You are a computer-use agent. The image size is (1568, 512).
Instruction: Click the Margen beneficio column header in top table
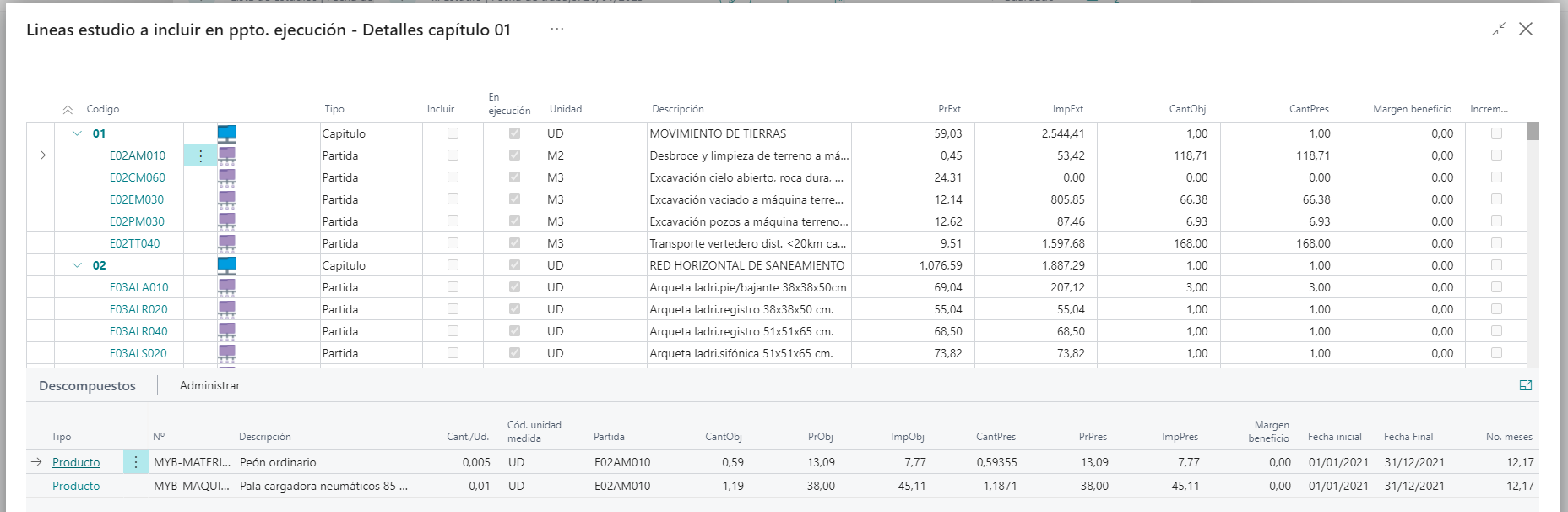tap(1412, 109)
